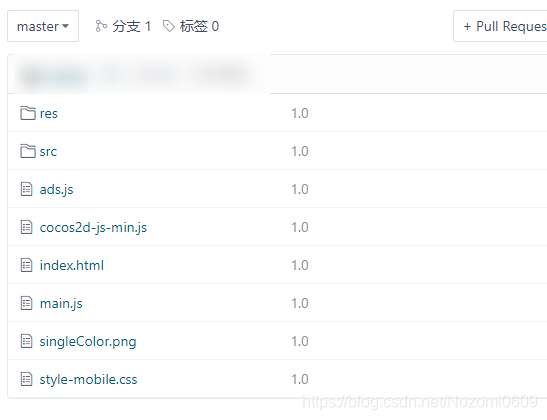This screenshot has width=547, height=420.
Task: Open the res folder
Action: pos(48,113)
